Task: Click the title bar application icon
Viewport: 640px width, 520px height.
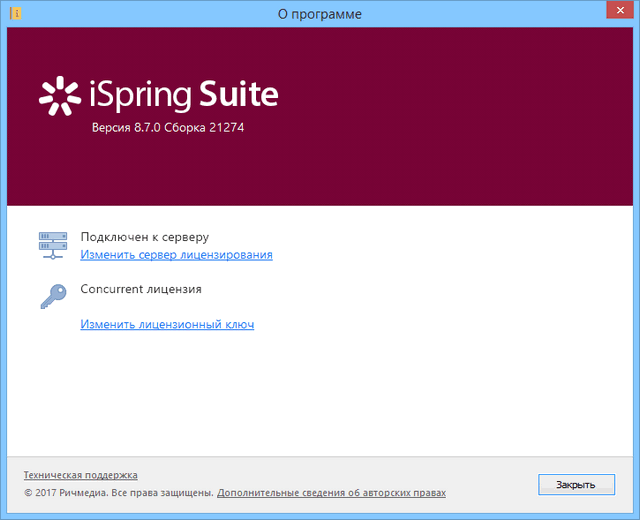Action: click(14, 14)
